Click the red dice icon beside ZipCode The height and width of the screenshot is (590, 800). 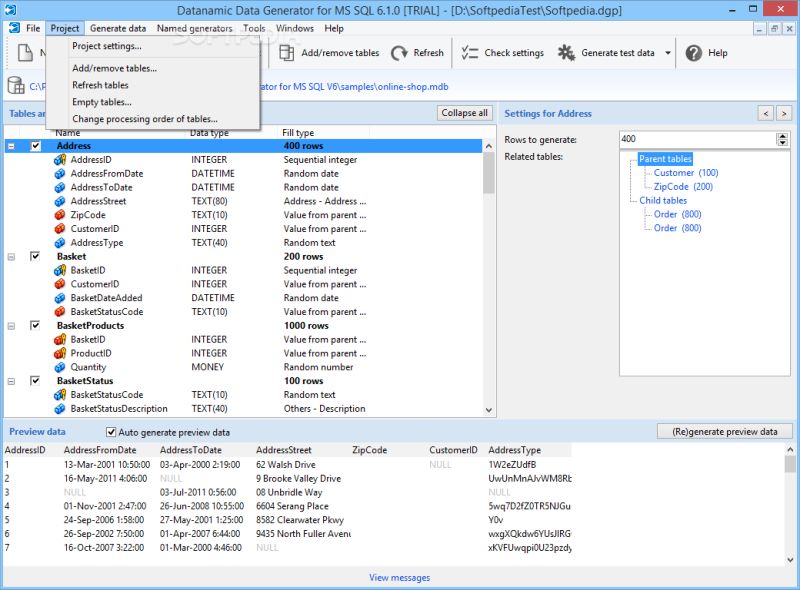tap(58, 214)
